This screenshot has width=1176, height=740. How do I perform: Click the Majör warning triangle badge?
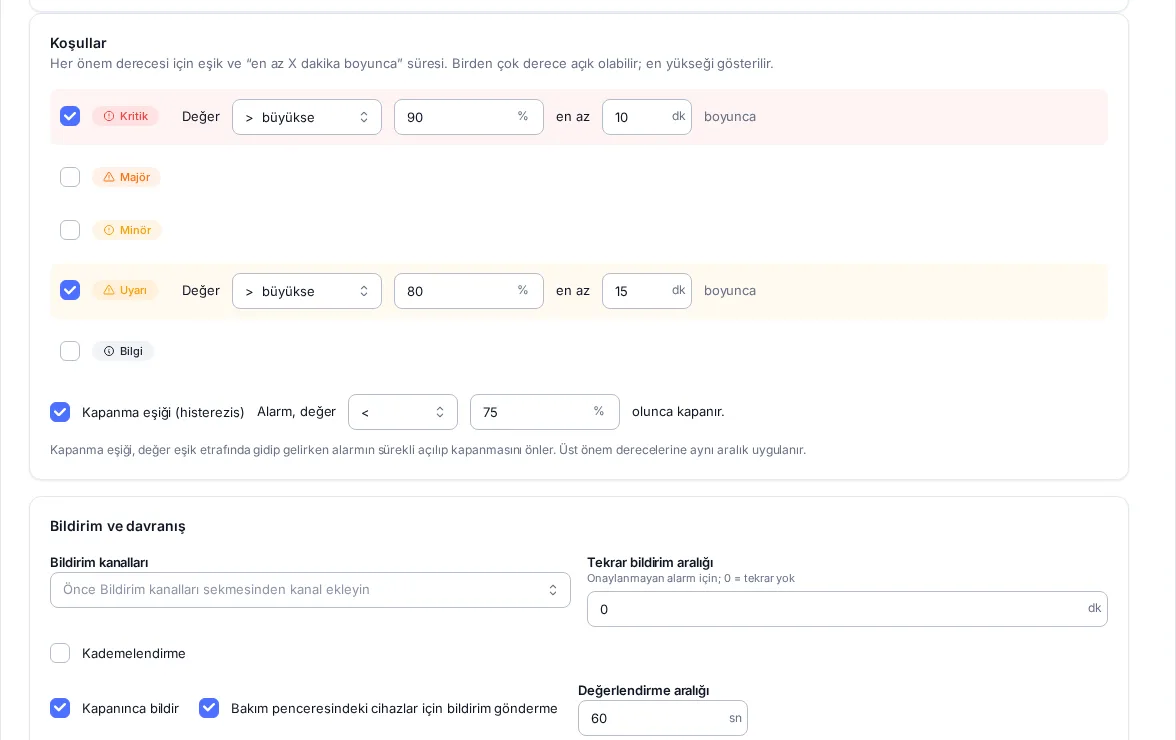coord(109,177)
